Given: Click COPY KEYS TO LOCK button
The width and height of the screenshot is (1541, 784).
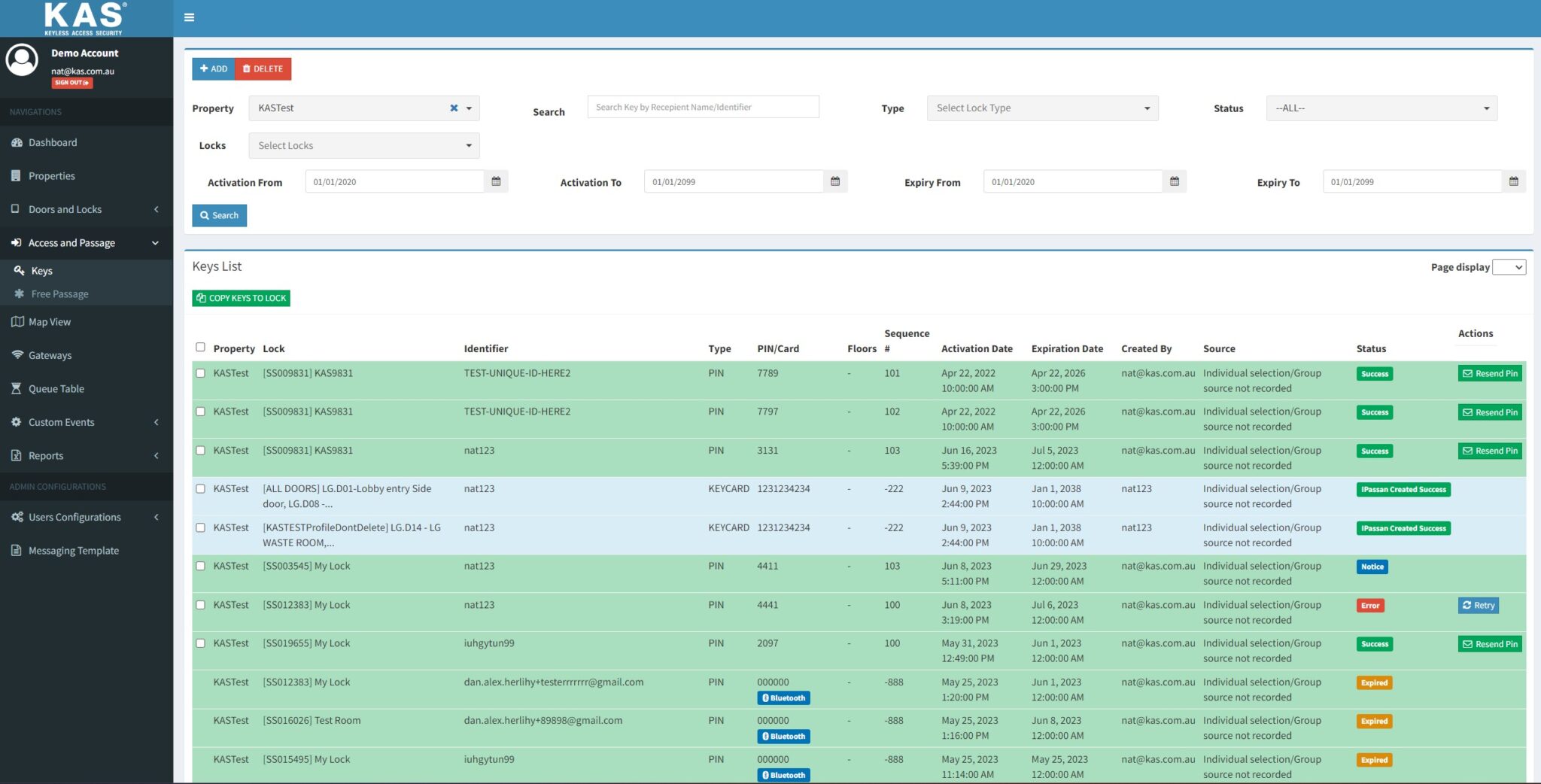Looking at the screenshot, I should click(241, 298).
